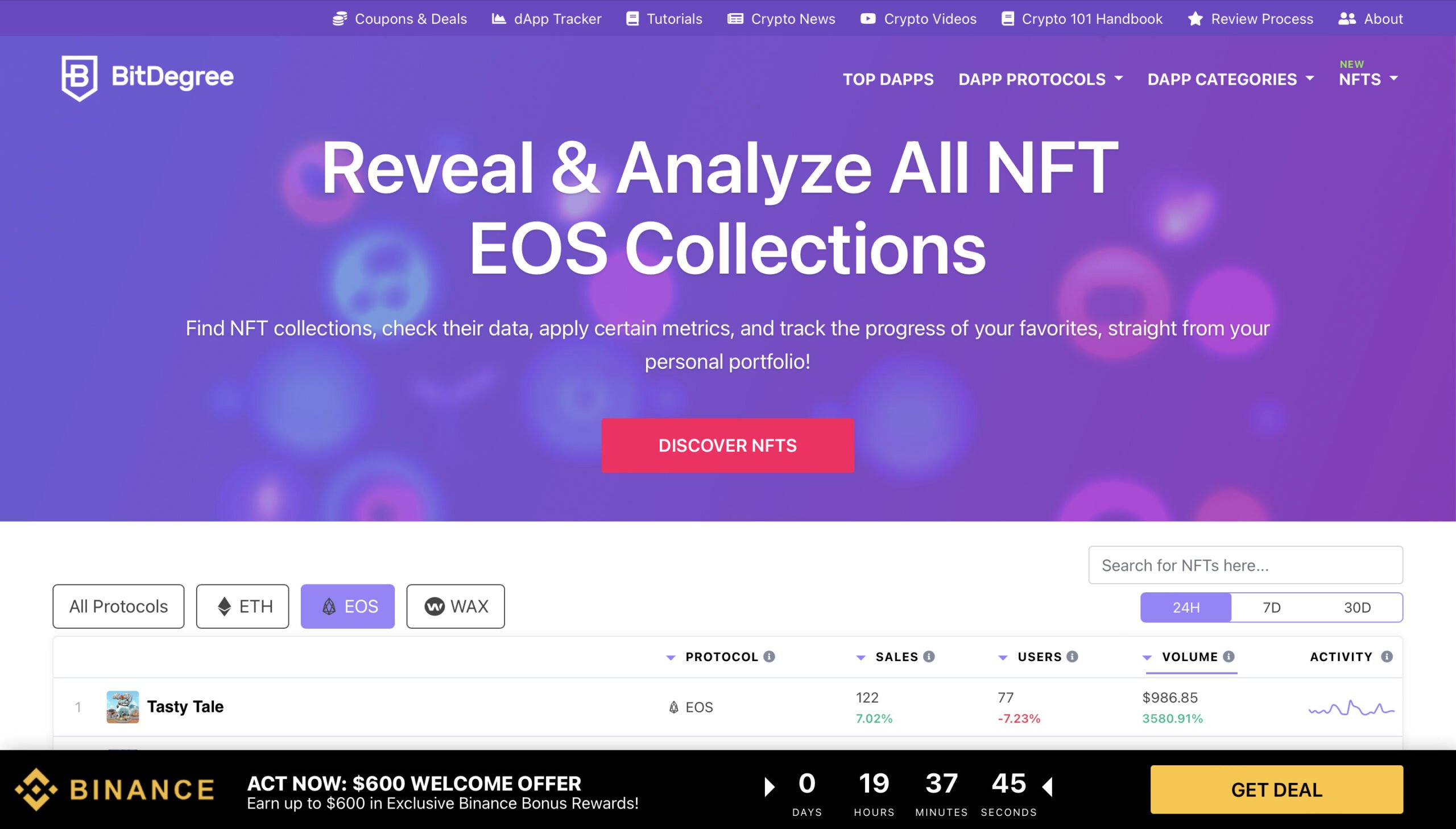Click the DISCOVER NFTS button
This screenshot has height=829, width=1456.
[x=728, y=446]
